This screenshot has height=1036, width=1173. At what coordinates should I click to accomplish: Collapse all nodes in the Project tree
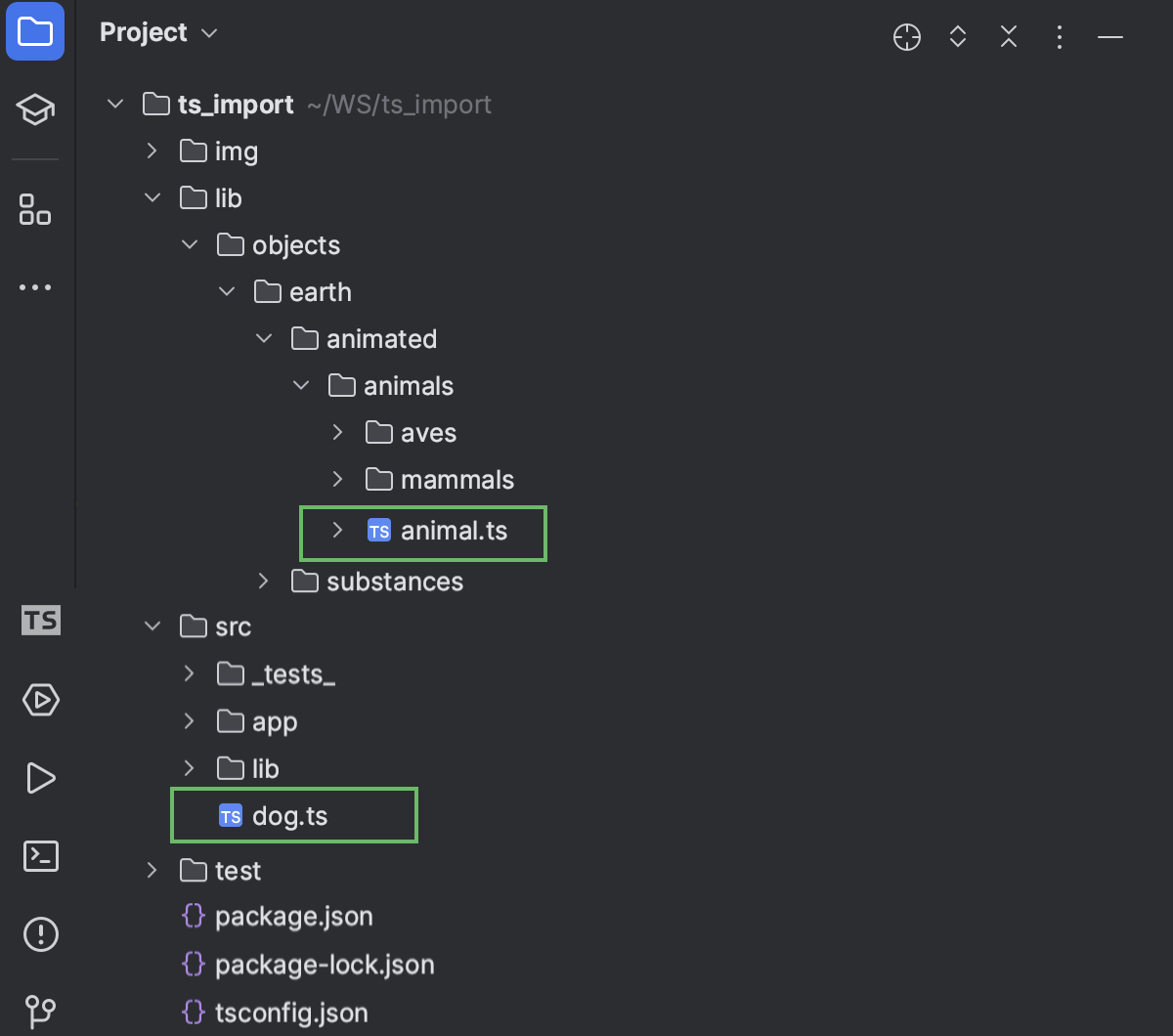pos(1008,37)
